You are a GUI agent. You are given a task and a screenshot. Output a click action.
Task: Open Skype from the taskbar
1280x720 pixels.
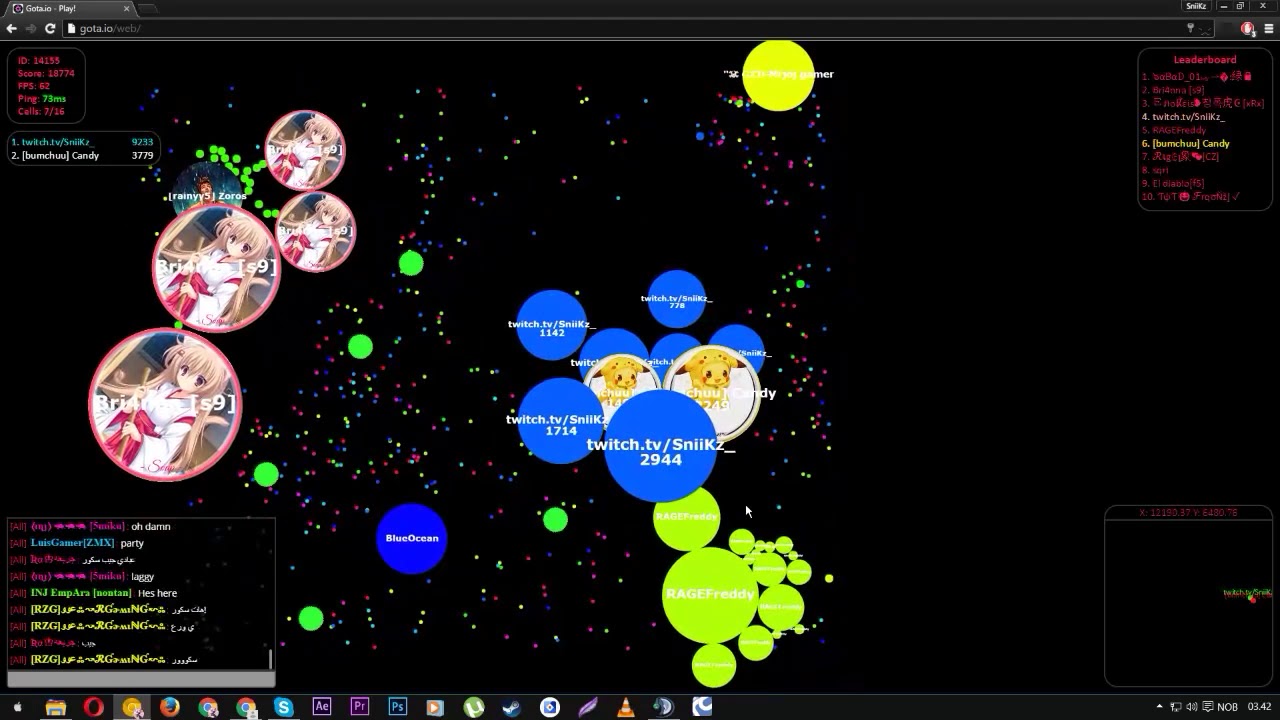[x=284, y=707]
